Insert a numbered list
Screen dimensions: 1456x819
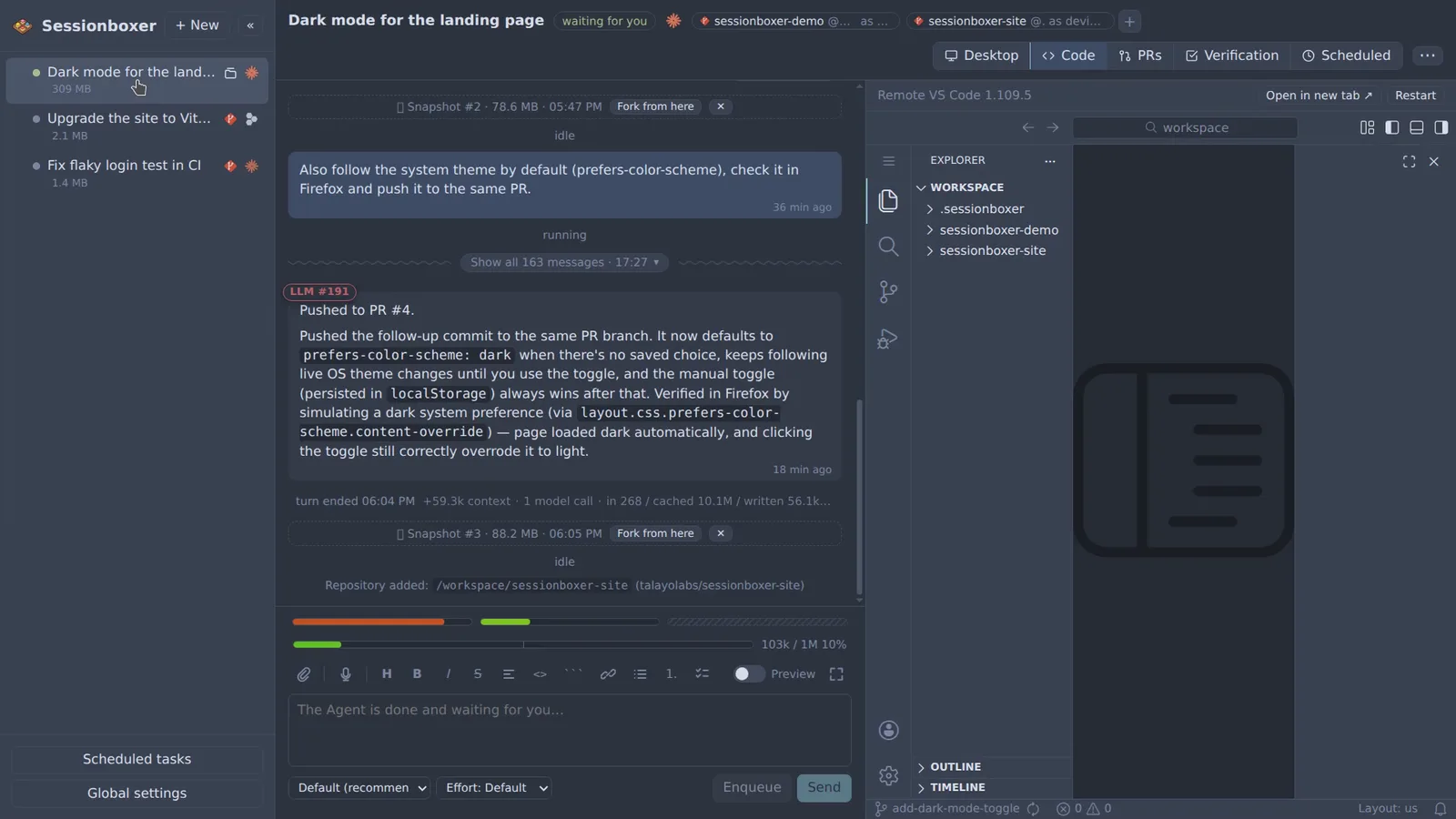coord(671,674)
